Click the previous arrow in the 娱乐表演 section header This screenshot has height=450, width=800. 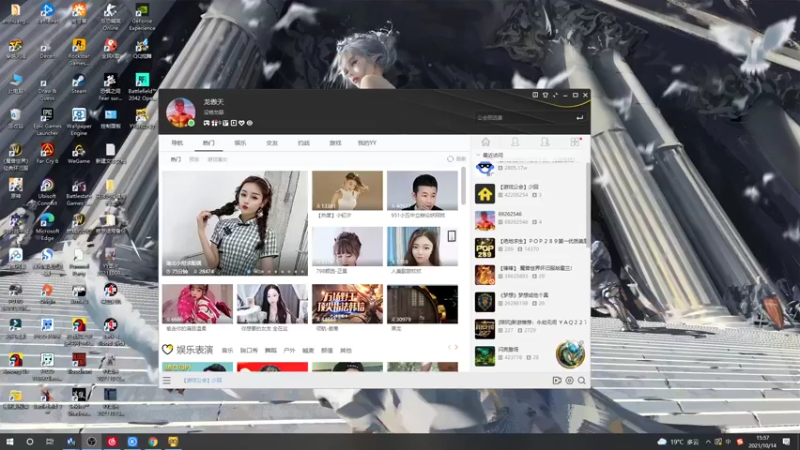pos(449,347)
